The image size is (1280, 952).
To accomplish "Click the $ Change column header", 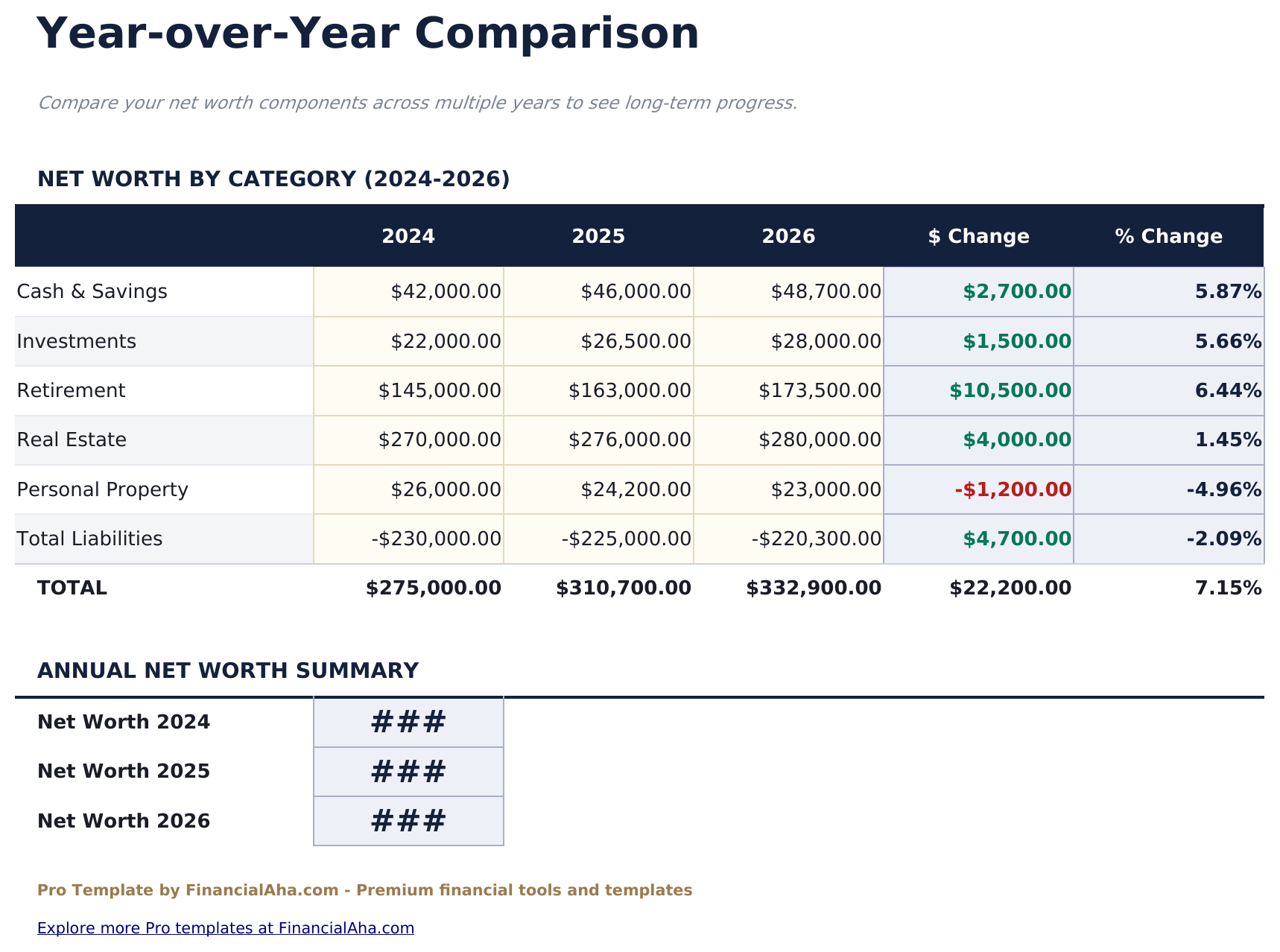I will point(978,236).
